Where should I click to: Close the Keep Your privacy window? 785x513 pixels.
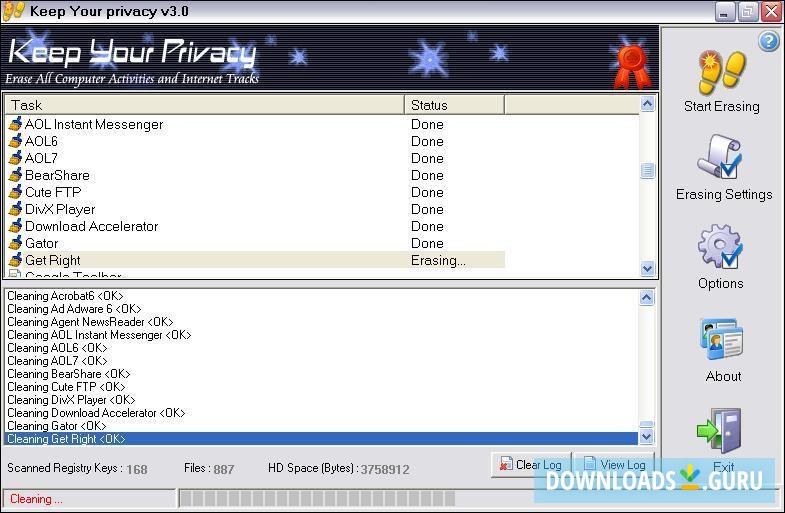tap(771, 11)
